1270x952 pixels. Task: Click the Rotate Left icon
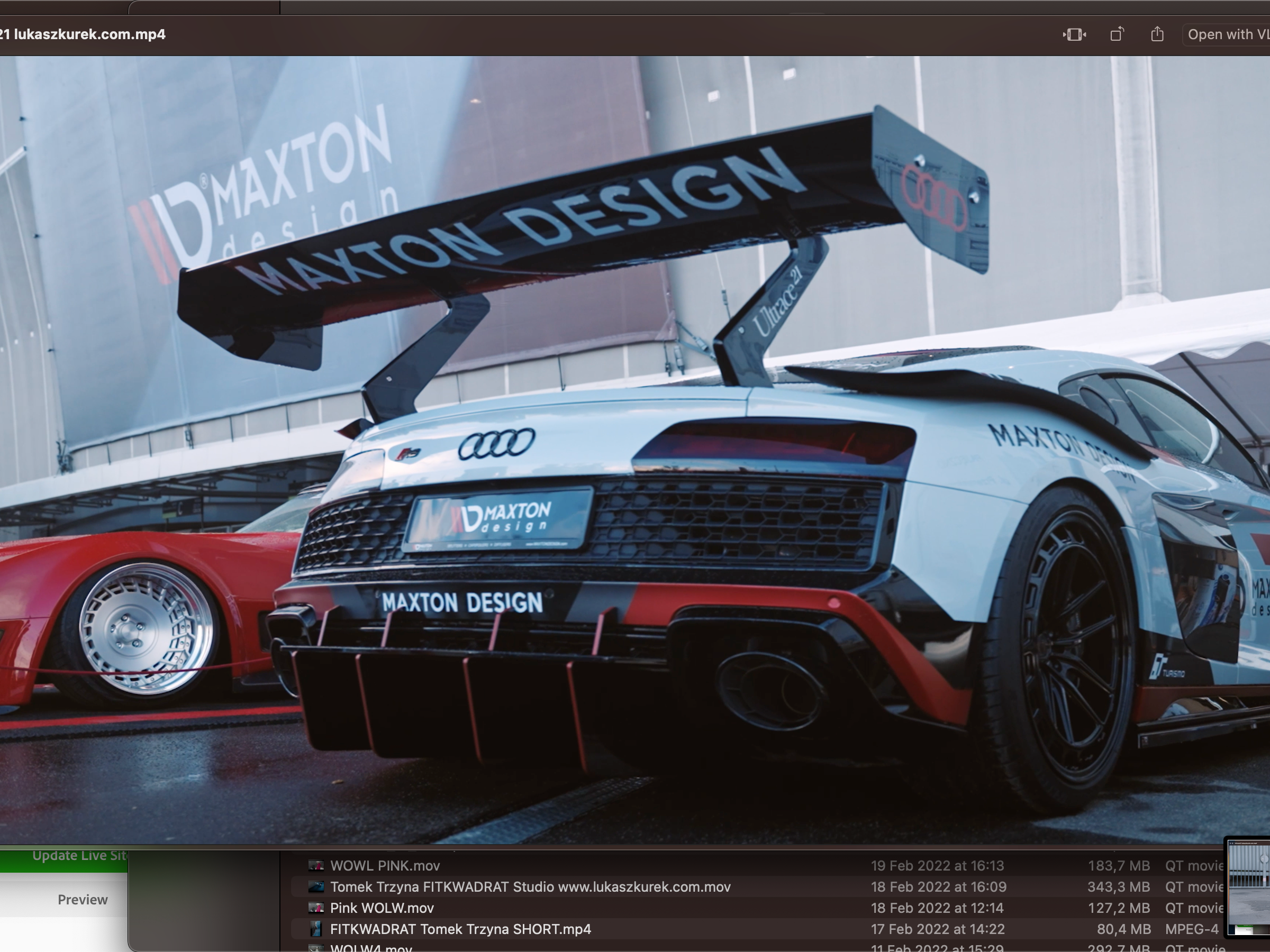[x=1117, y=34]
